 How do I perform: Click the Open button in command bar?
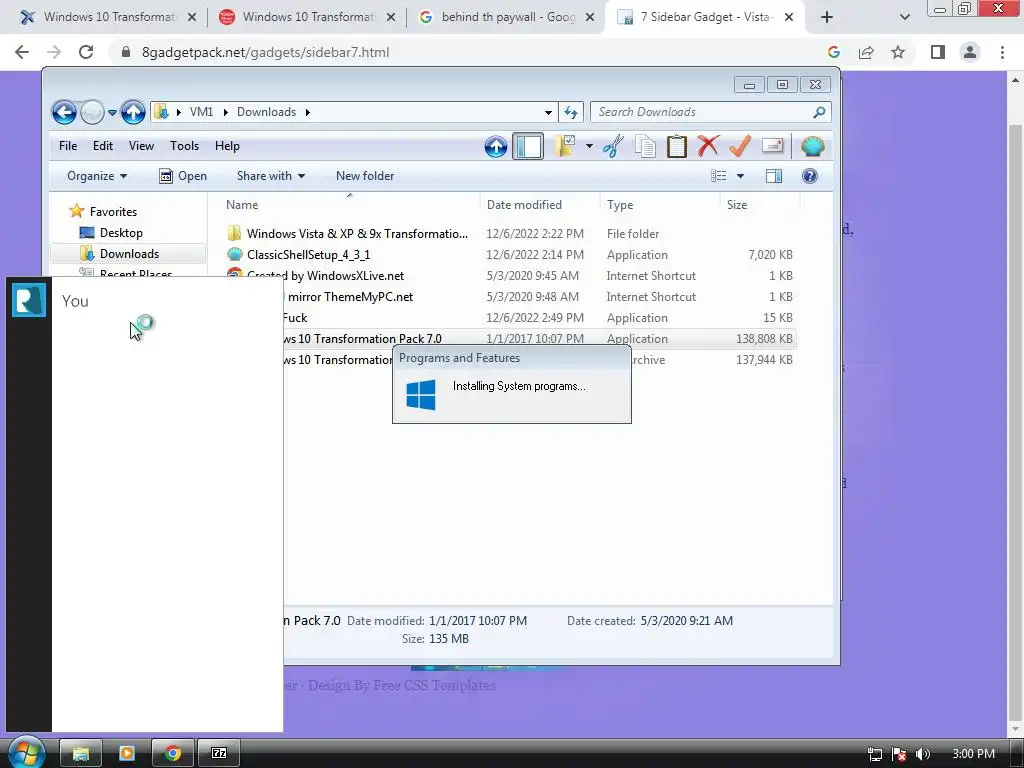coord(183,176)
